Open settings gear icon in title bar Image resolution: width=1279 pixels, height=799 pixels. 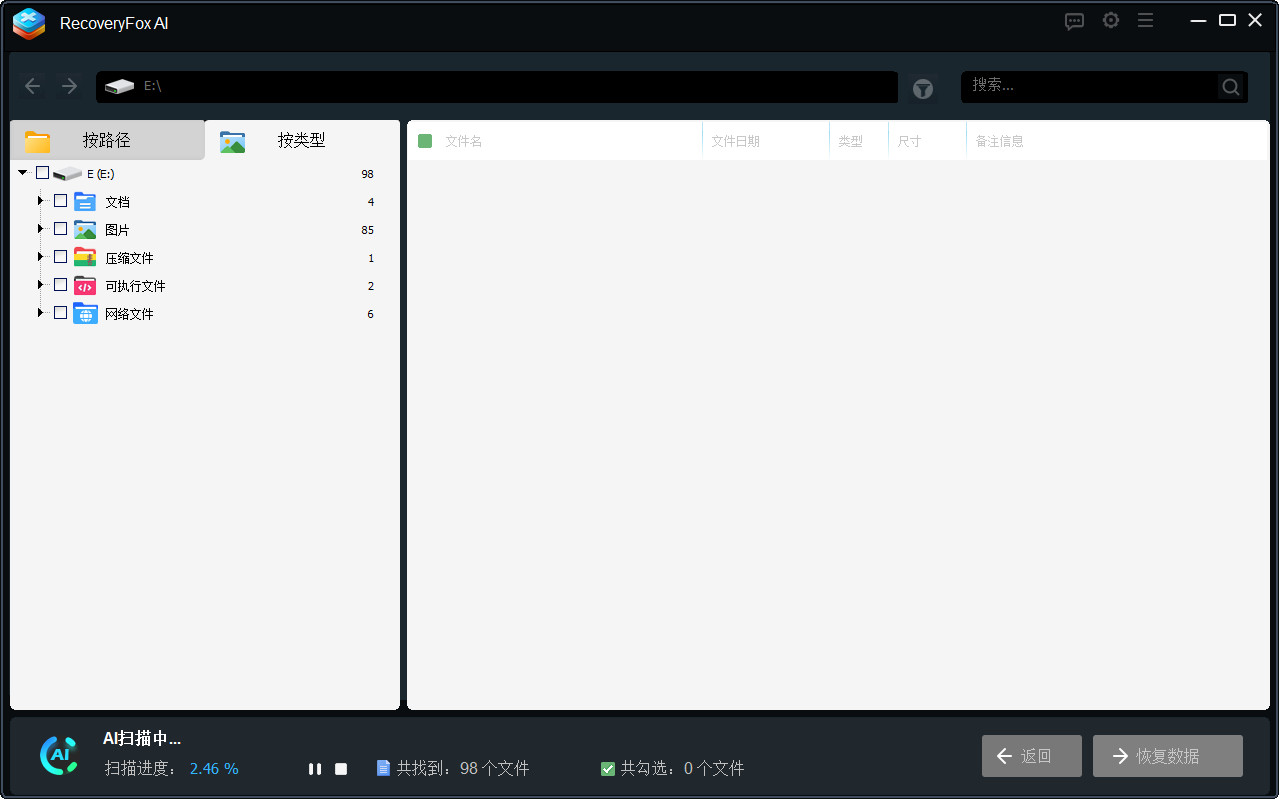point(1110,21)
